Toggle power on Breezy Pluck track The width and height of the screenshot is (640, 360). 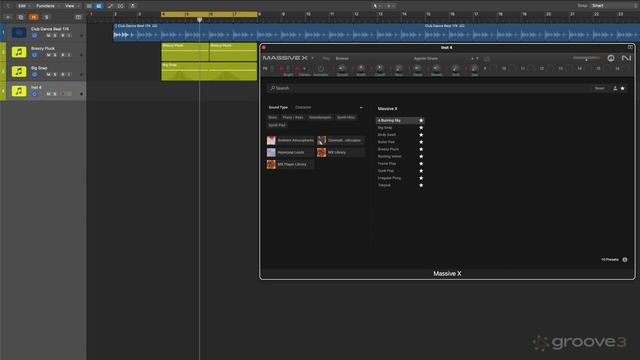click(x=34, y=55)
